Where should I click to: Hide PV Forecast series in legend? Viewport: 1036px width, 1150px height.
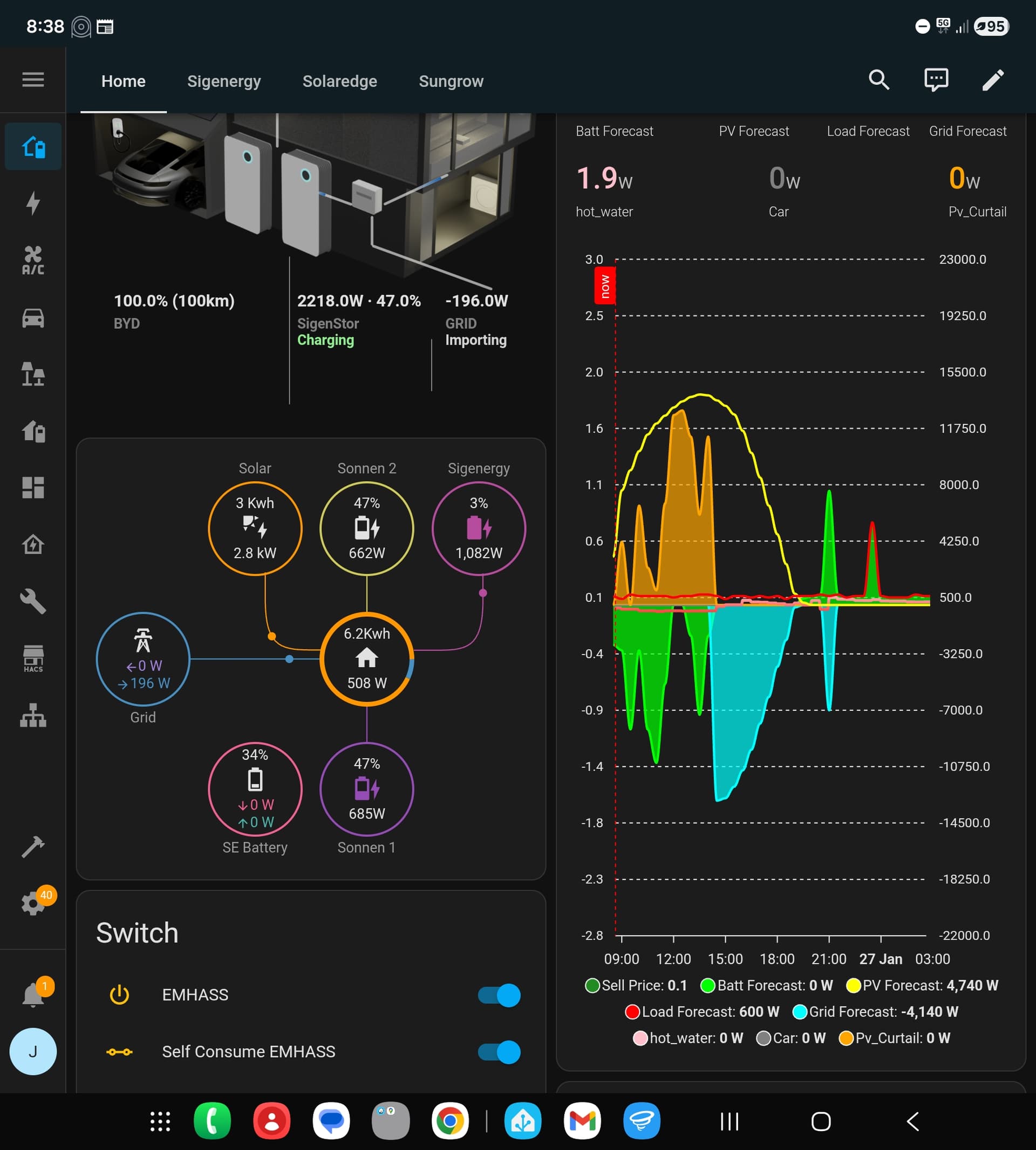click(922, 985)
